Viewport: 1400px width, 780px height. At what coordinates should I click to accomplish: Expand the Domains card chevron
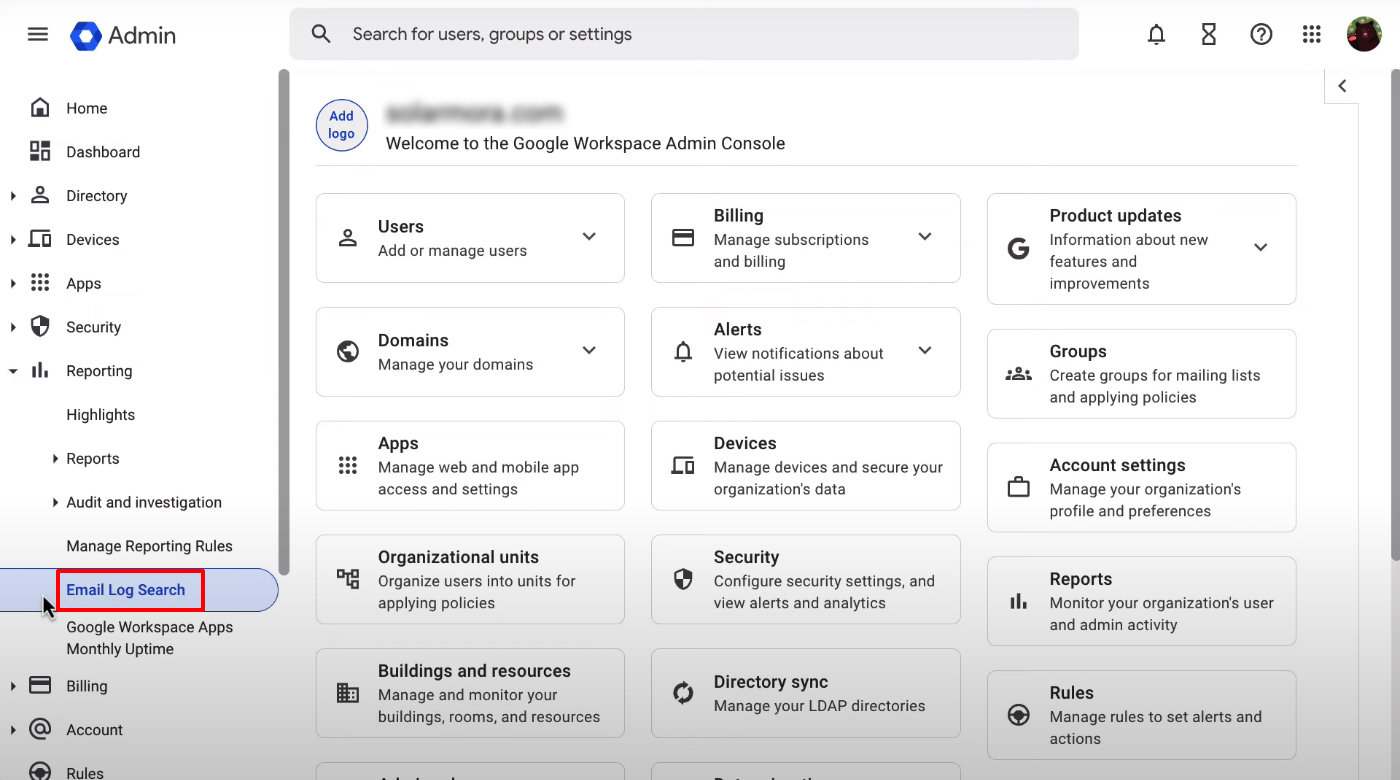(x=589, y=350)
